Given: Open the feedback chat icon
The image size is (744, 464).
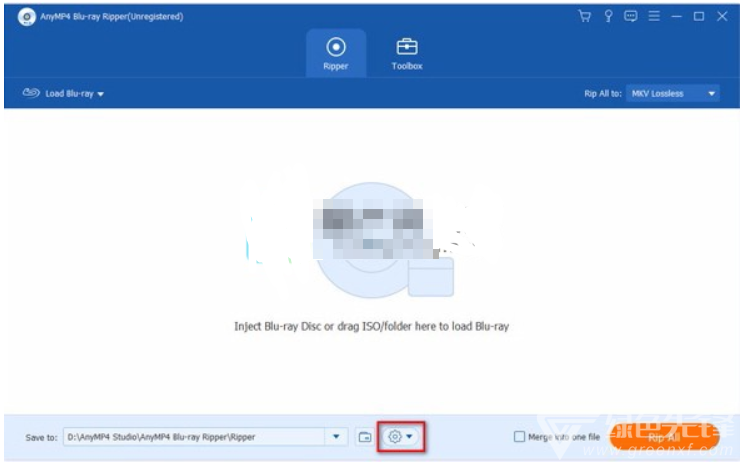Looking at the screenshot, I should (631, 17).
